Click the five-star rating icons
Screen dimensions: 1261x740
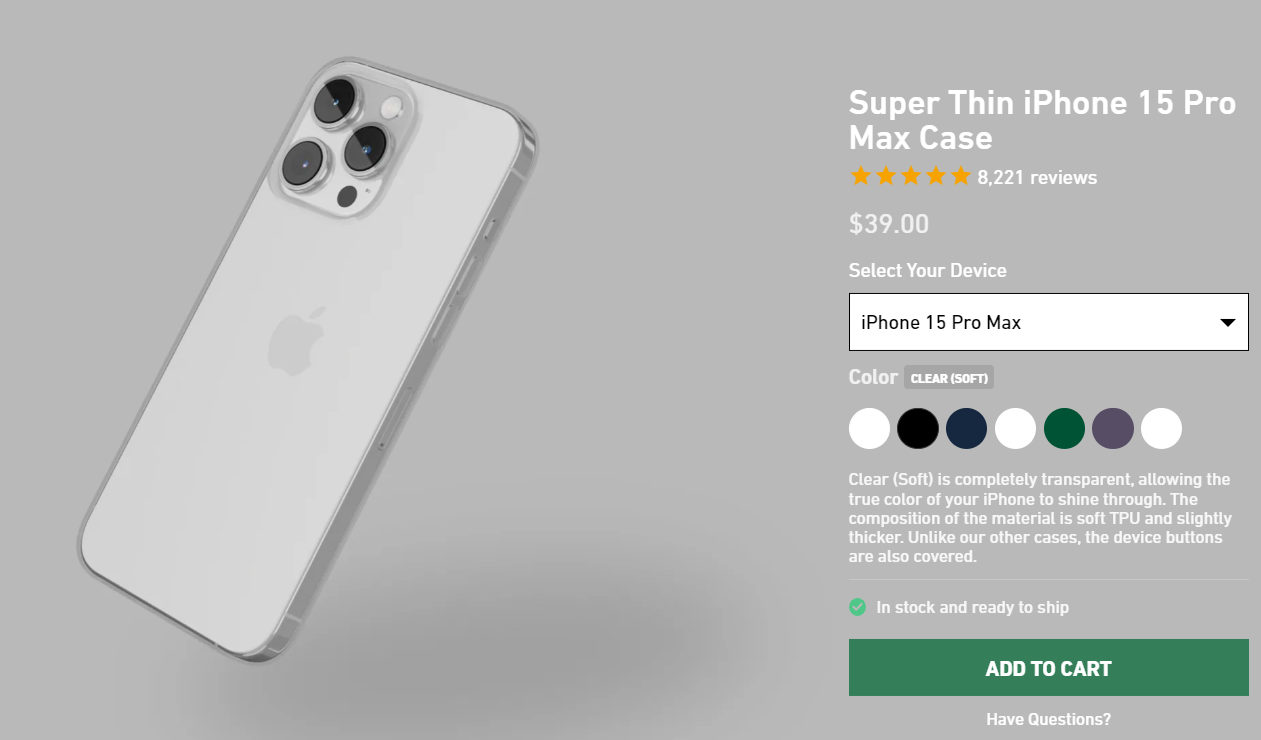click(x=910, y=177)
